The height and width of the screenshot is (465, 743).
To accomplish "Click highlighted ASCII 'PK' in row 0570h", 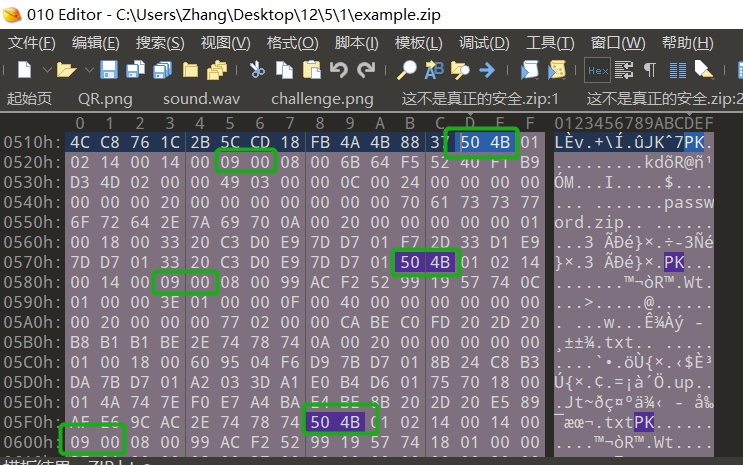I will [674, 262].
